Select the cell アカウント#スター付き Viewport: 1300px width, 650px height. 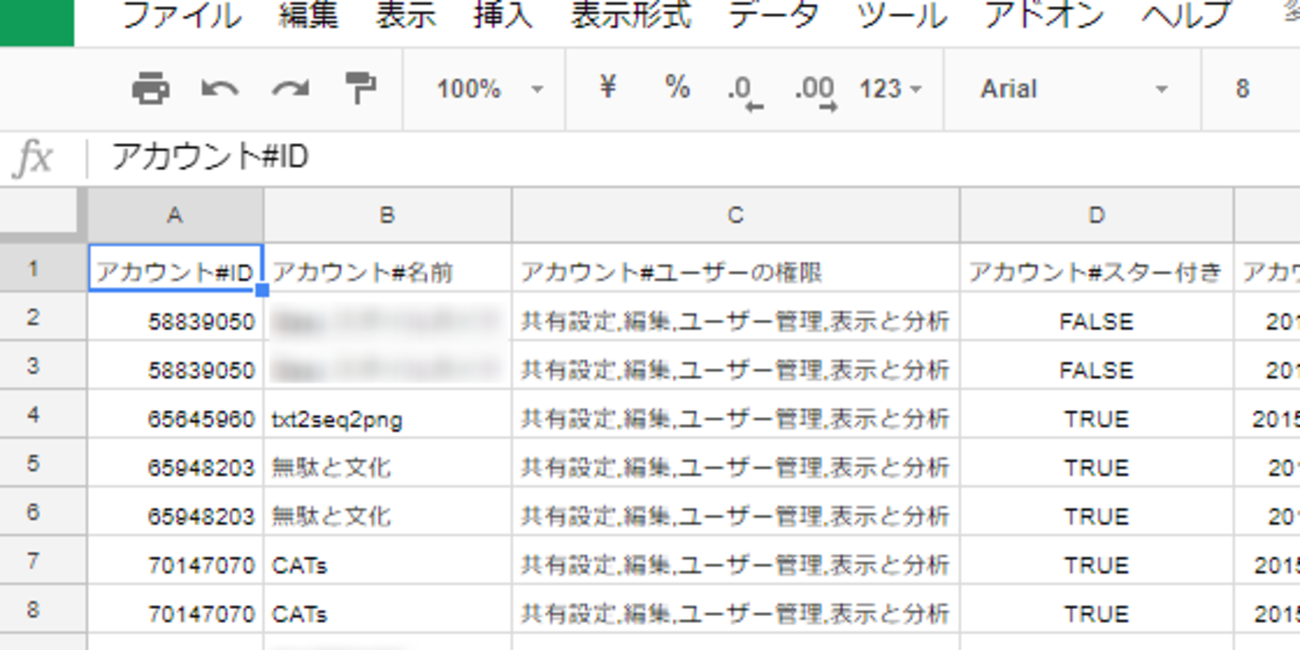[1097, 269]
